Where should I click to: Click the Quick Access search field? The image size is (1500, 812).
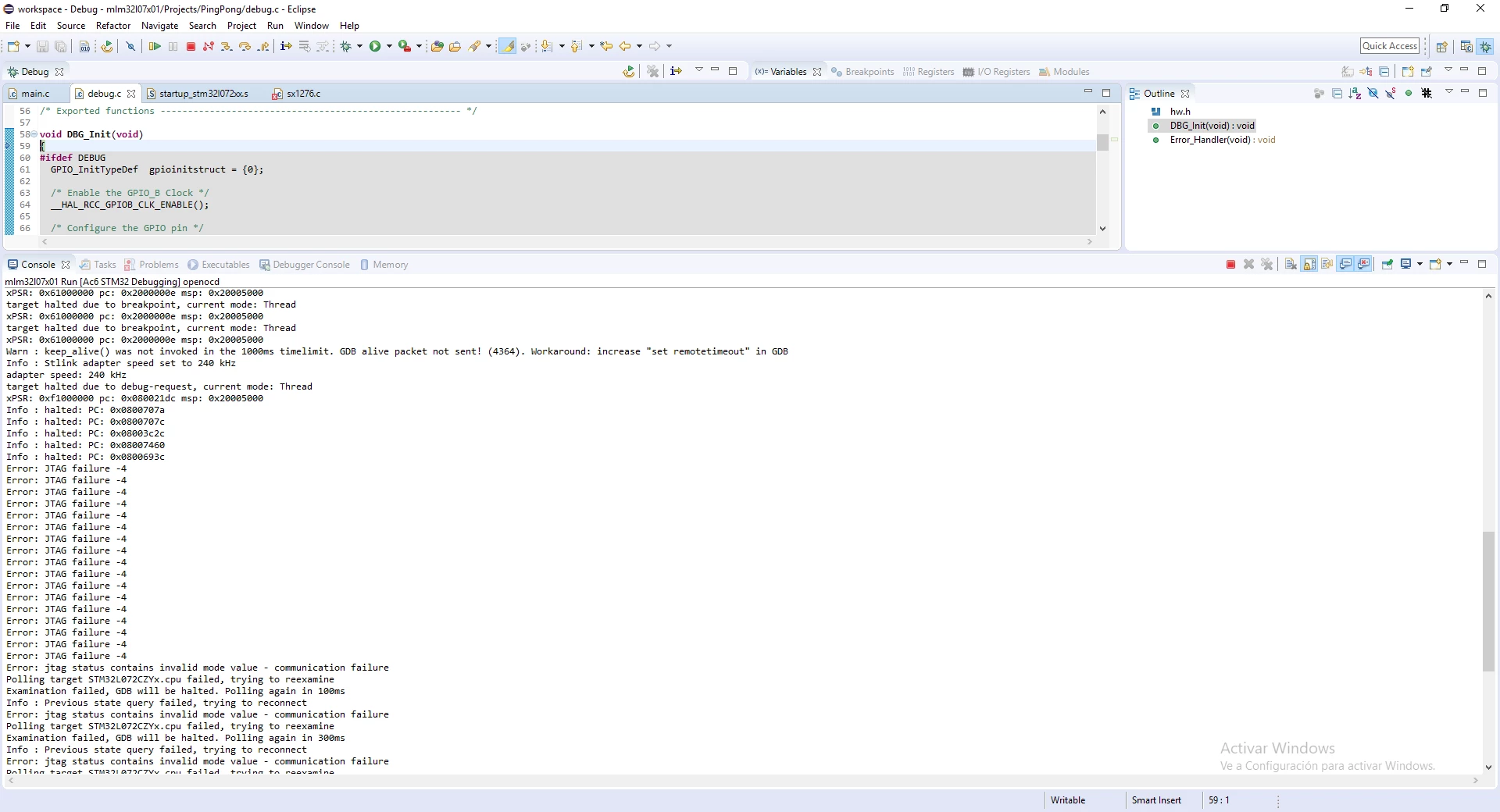point(1389,46)
